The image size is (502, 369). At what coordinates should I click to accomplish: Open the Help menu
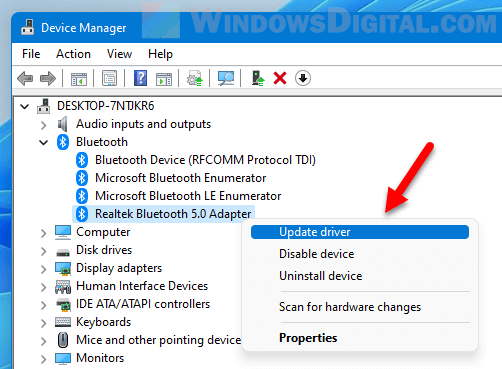point(160,54)
